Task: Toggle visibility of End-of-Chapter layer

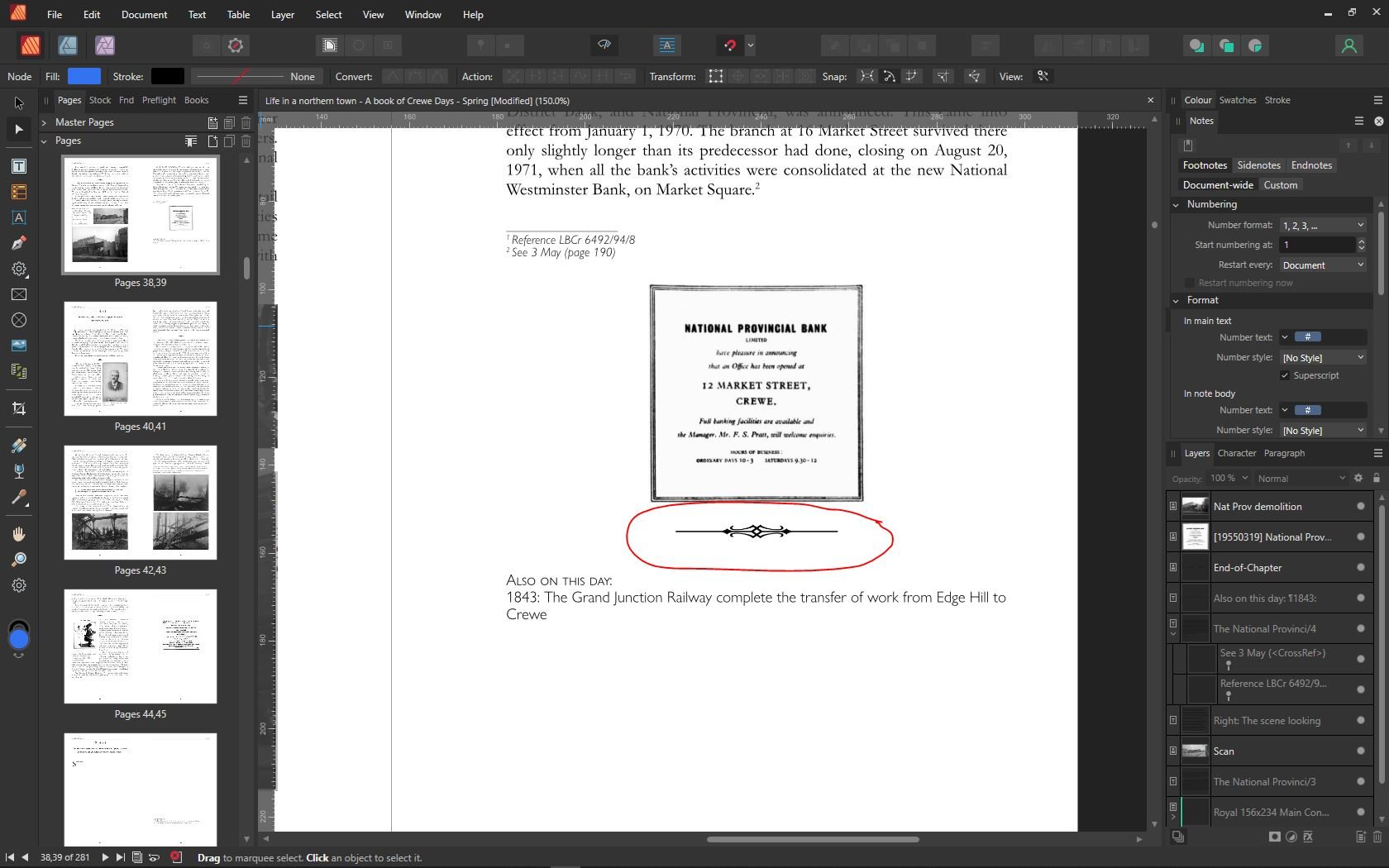Action: click(1361, 567)
